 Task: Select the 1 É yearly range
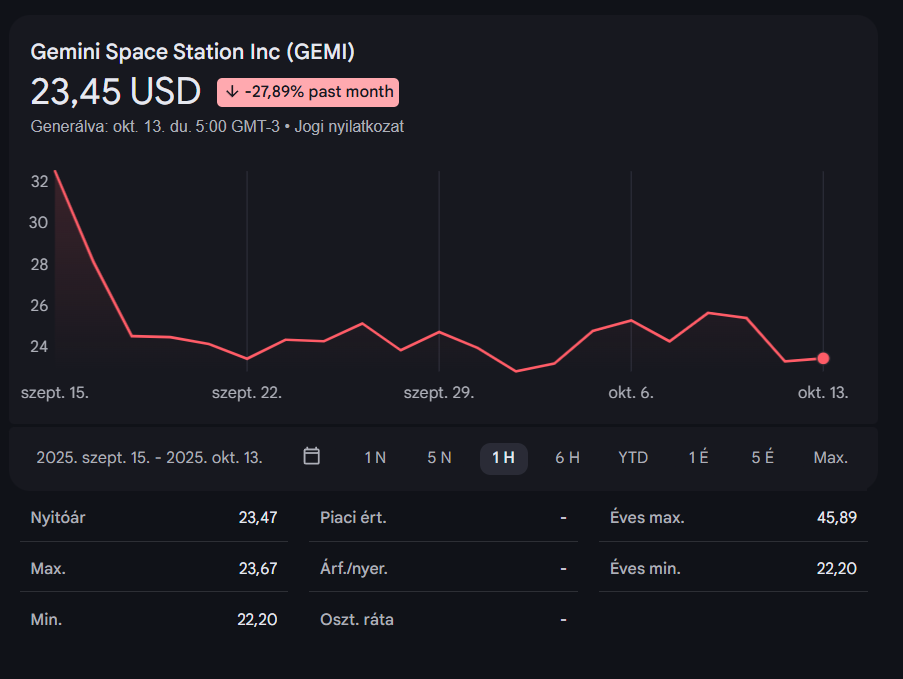tap(698, 458)
